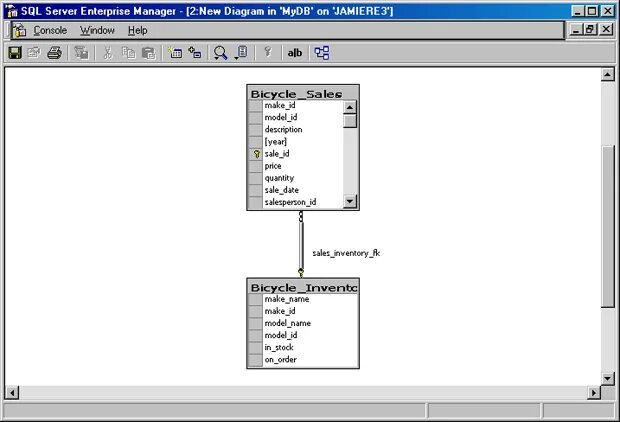Click the sale_id primary key icon

point(256,154)
